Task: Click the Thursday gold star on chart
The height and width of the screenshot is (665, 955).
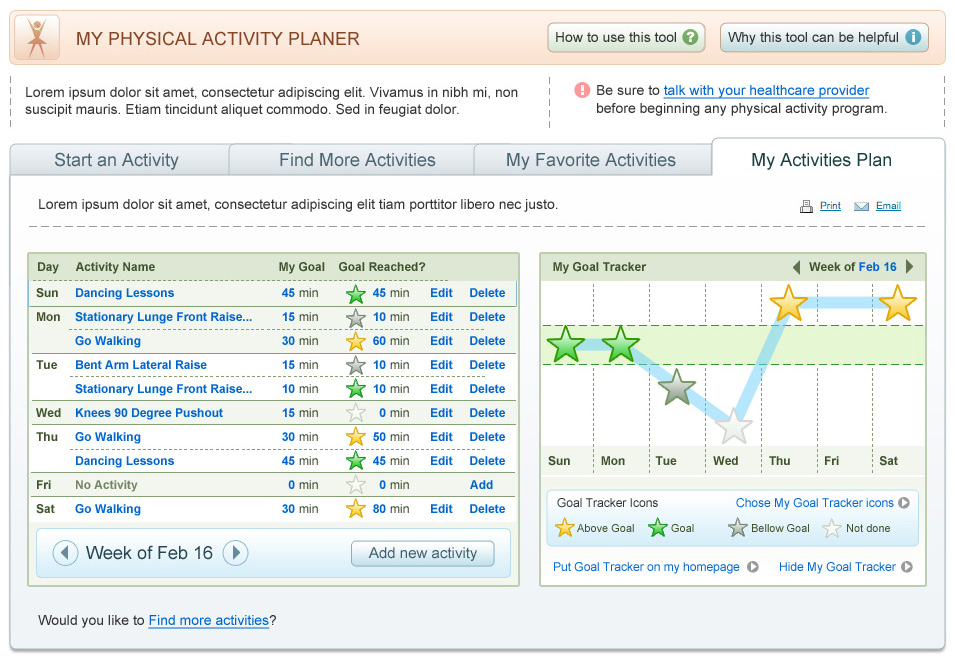Action: tap(788, 303)
